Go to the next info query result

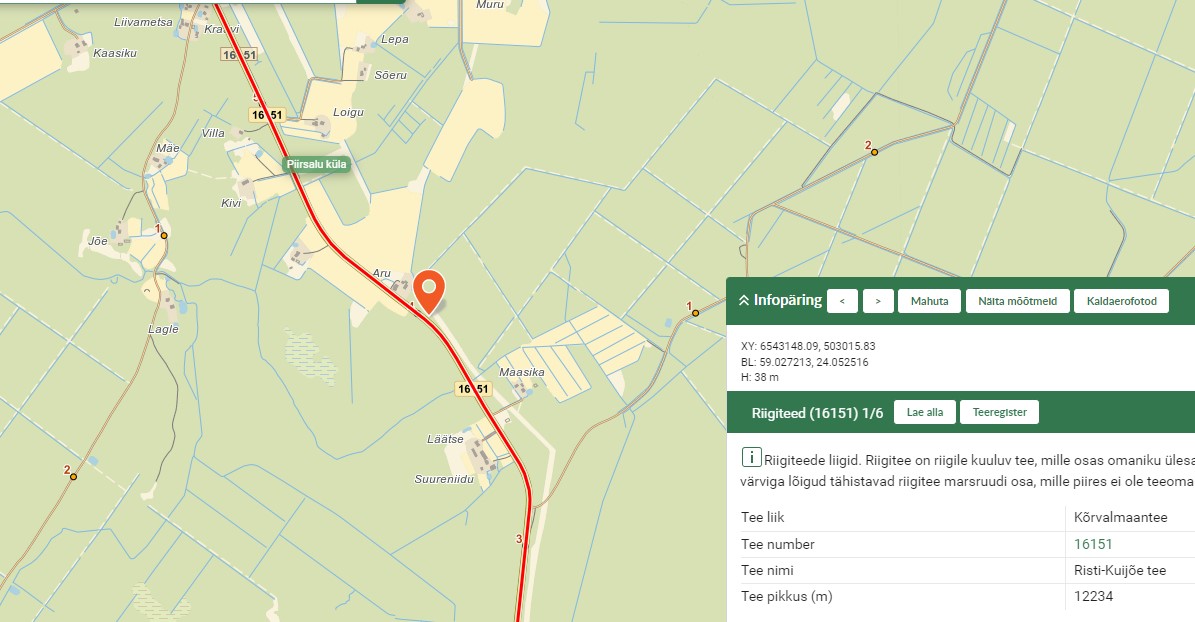click(878, 301)
